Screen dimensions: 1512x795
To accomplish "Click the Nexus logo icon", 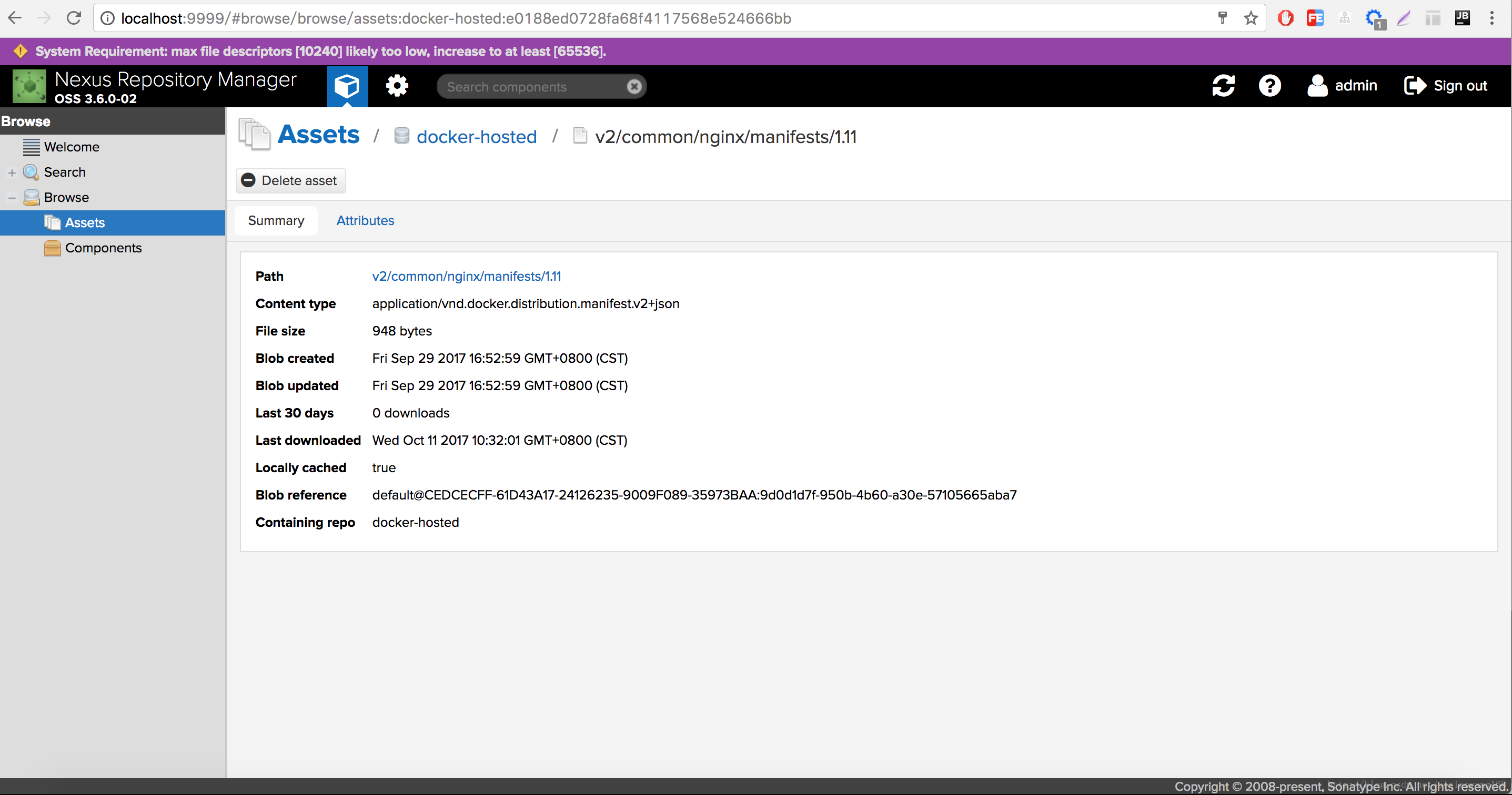I will pyautogui.click(x=29, y=86).
